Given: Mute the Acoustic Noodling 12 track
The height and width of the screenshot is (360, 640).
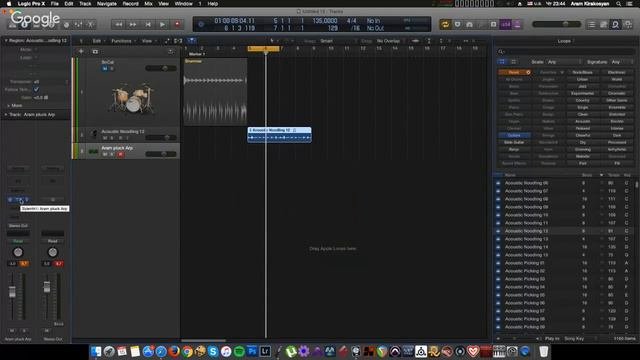Looking at the screenshot, I should (105, 138).
